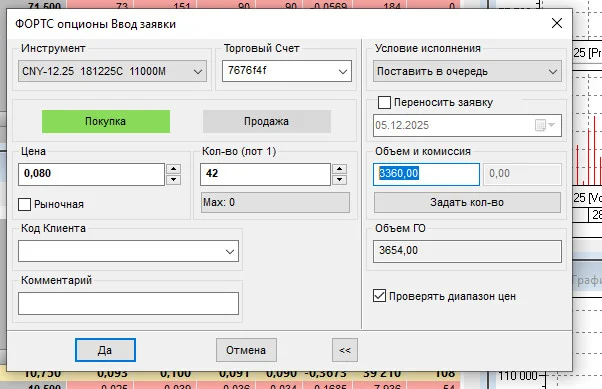Close the order entry dialog

click(557, 23)
